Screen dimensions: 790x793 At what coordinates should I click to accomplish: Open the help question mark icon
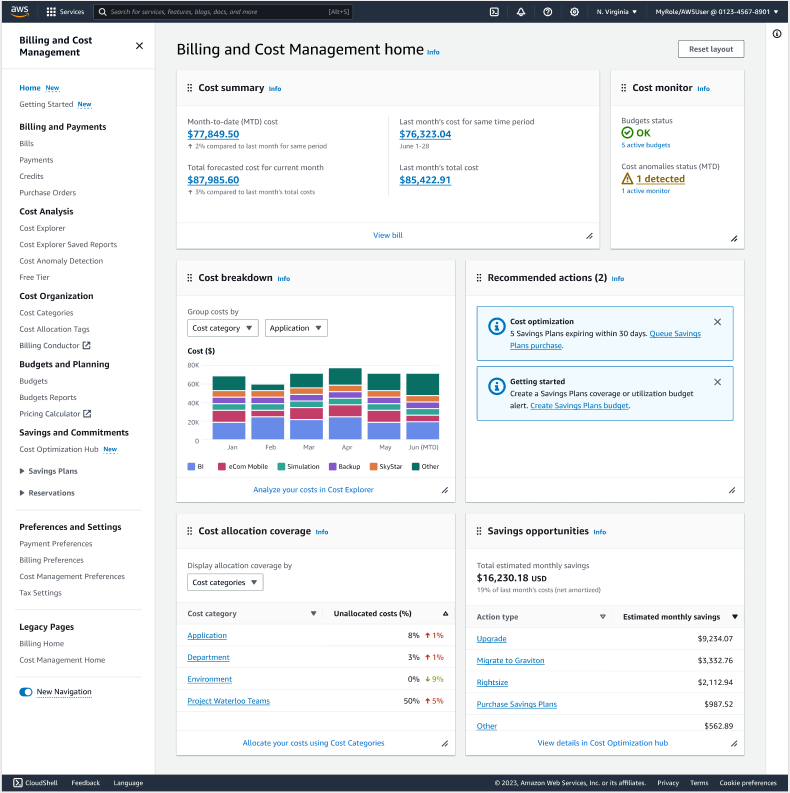(547, 12)
